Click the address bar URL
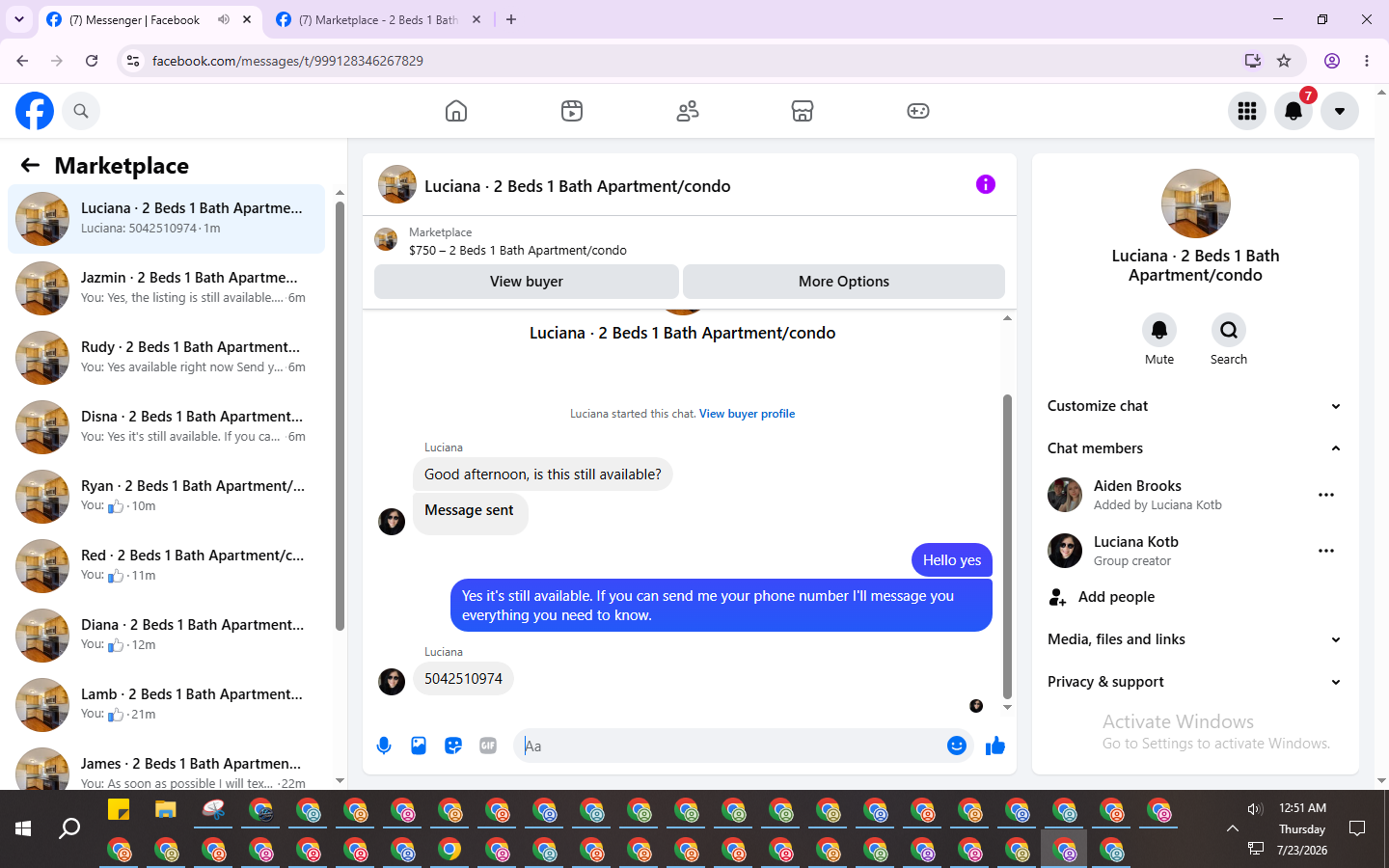 [x=287, y=61]
